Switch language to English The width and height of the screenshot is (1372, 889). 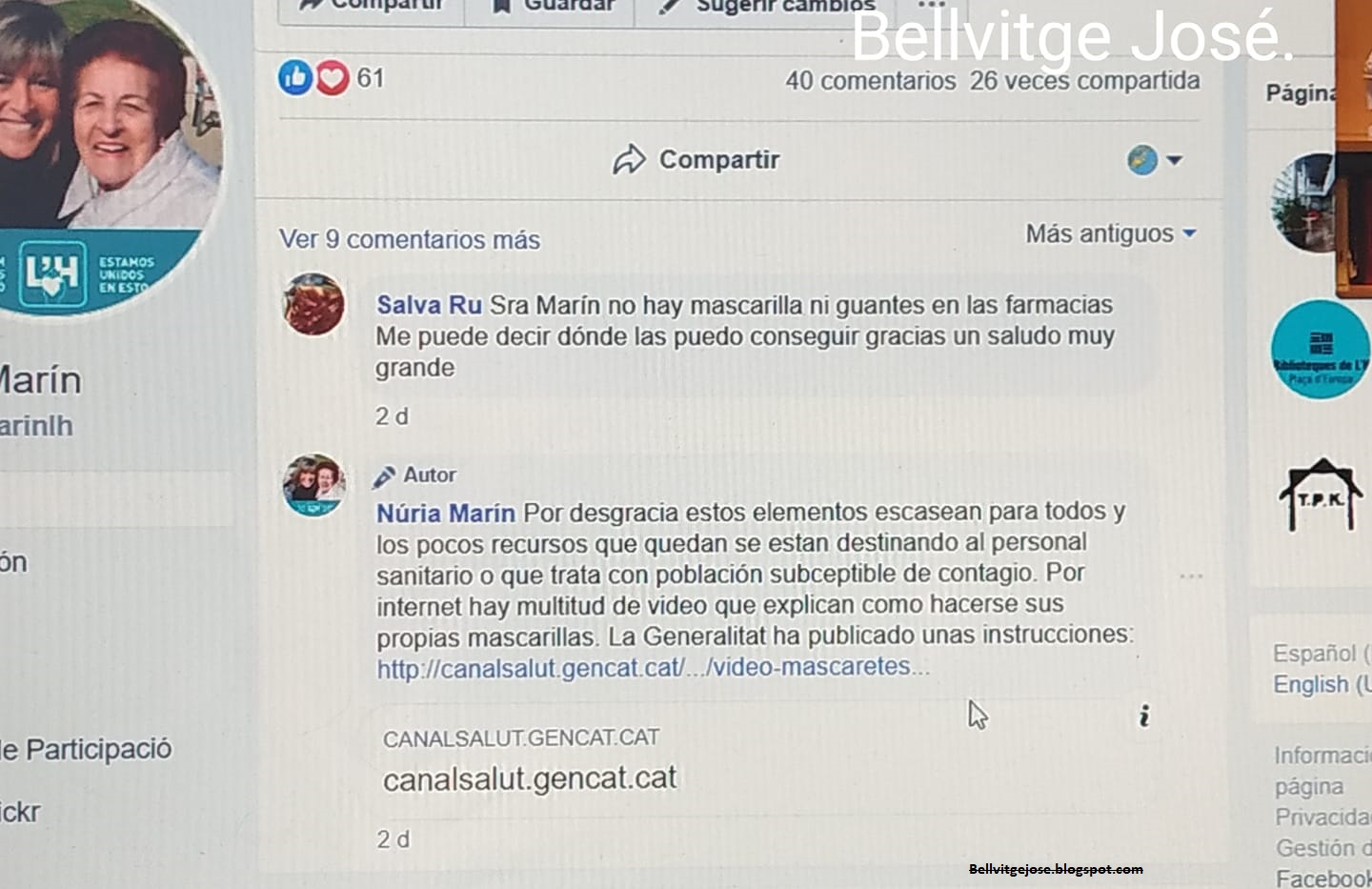pyautogui.click(x=1321, y=685)
